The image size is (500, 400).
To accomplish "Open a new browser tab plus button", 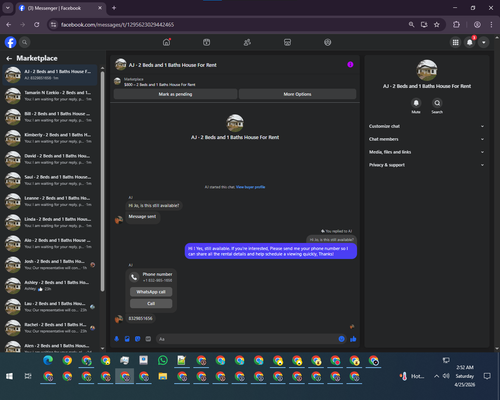I will pyautogui.click(x=114, y=8).
